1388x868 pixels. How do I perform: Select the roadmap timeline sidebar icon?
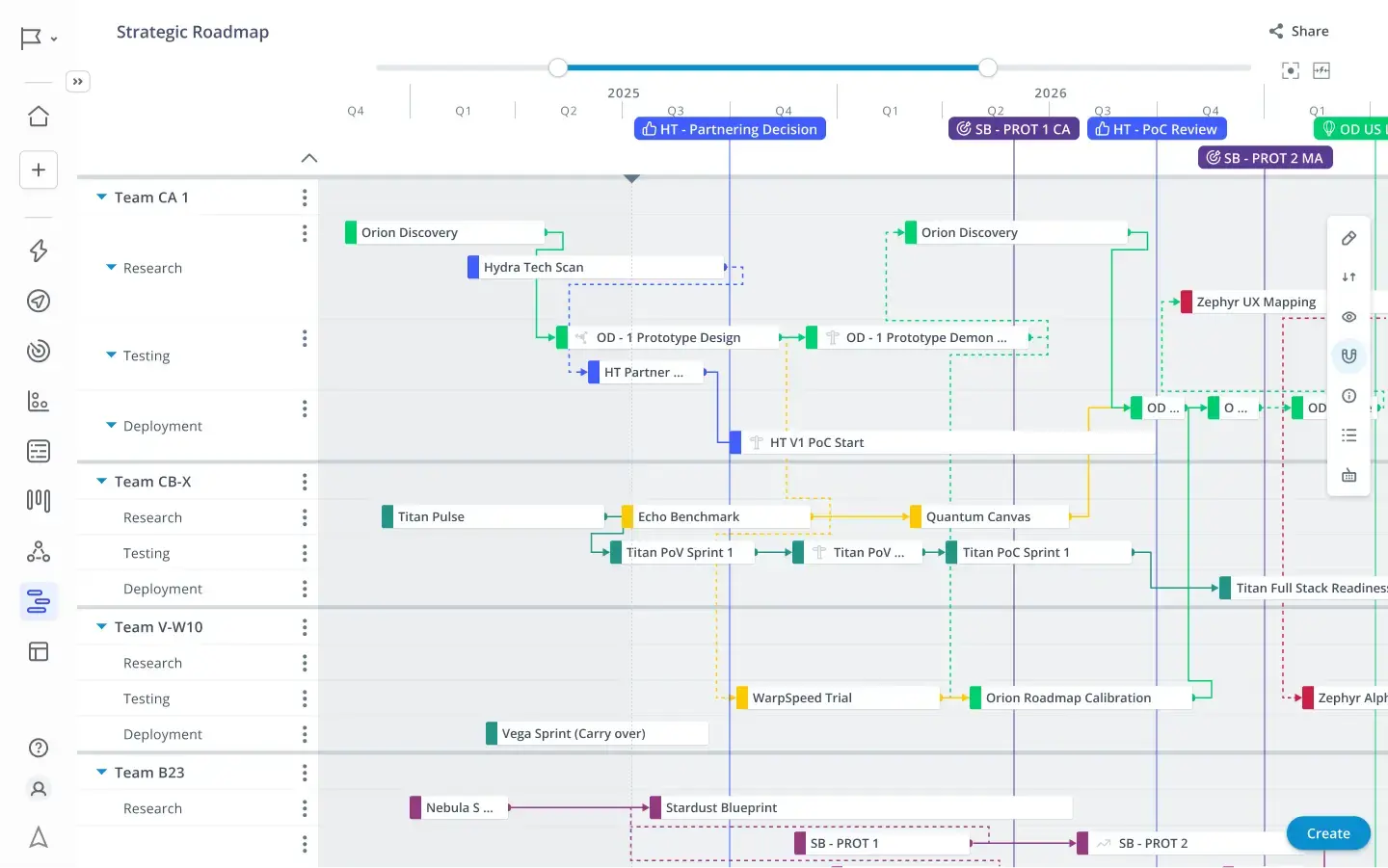[x=39, y=601]
